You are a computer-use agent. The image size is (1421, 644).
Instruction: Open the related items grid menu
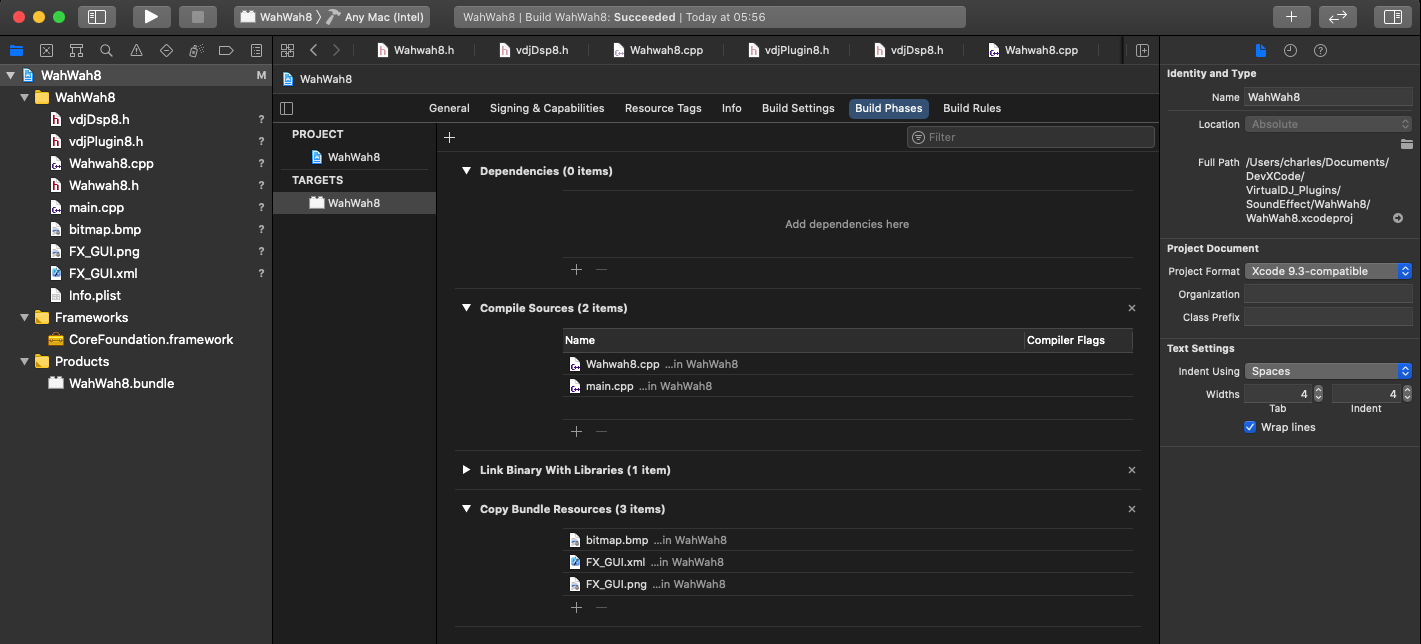288,50
